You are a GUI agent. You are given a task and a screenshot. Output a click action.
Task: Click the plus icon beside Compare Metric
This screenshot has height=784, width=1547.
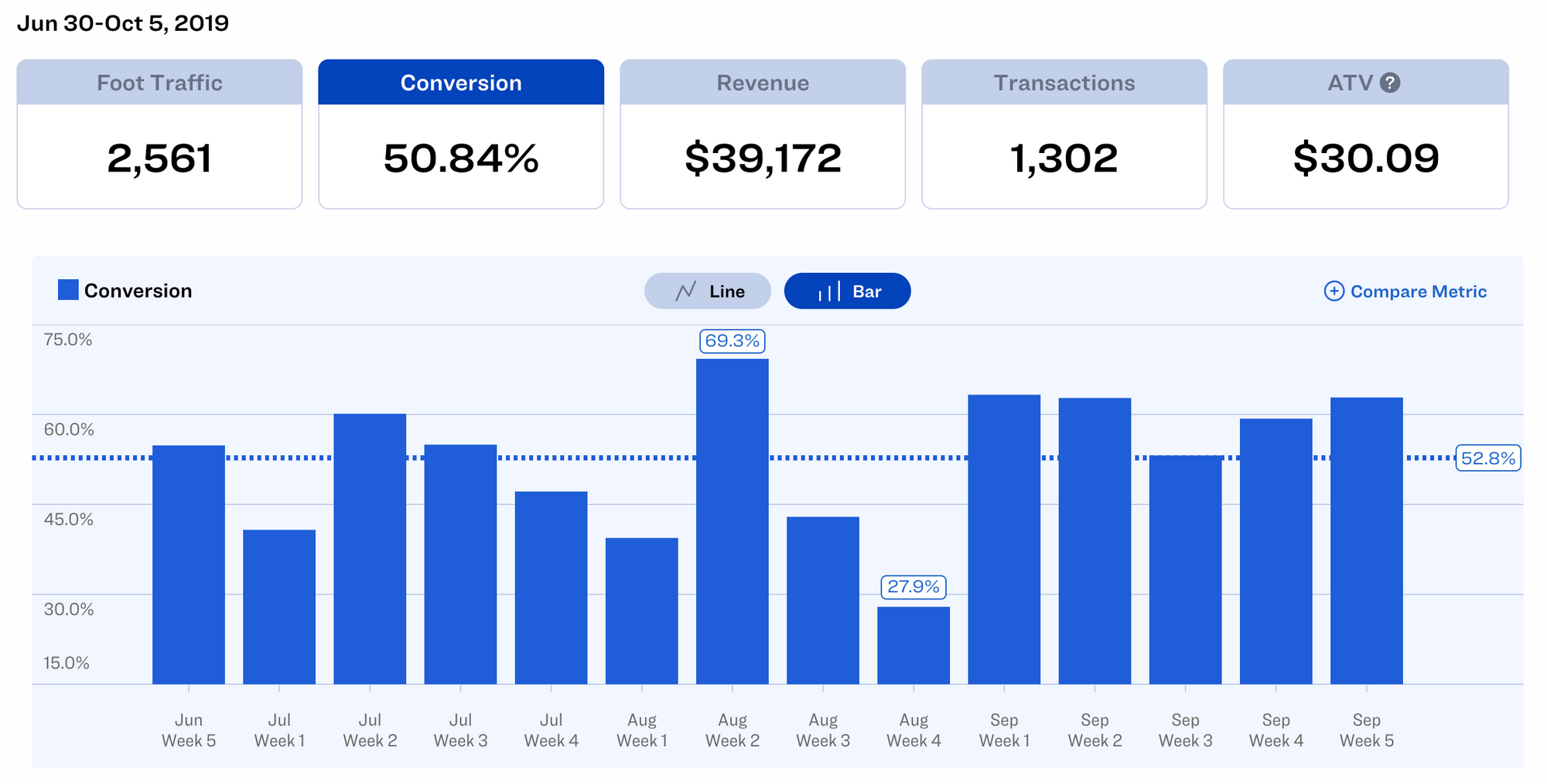tap(1334, 291)
